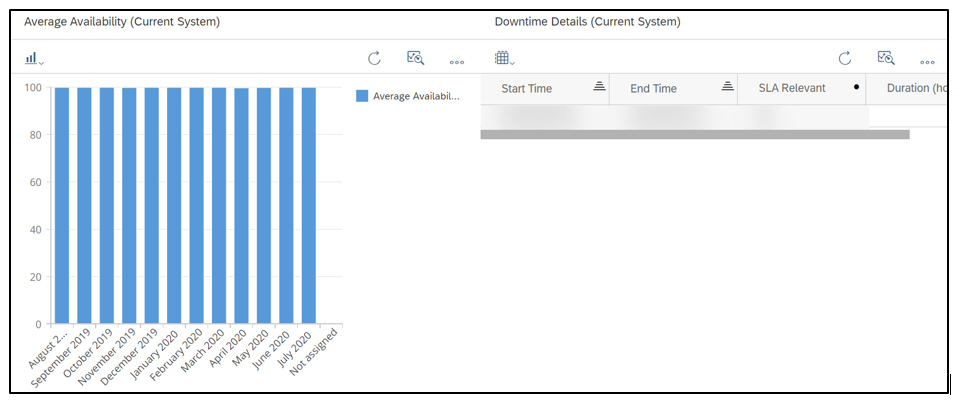Viewport: 957px width, 400px height.
Task: Click the SLA Relevant column header
Action: (x=801, y=89)
